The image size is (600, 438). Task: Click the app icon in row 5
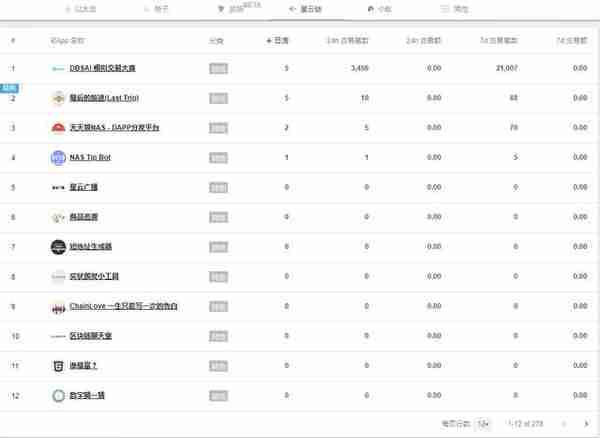coord(58,187)
